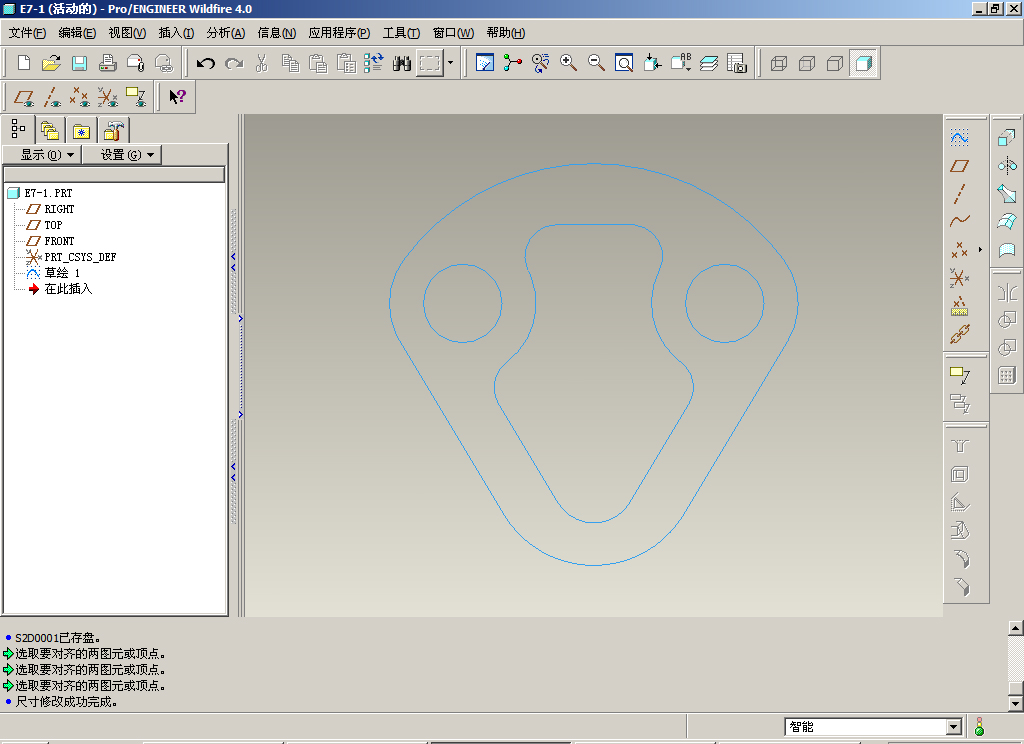Click datum plane tool on right toolbar
1024x744 pixels.
pos(959,166)
